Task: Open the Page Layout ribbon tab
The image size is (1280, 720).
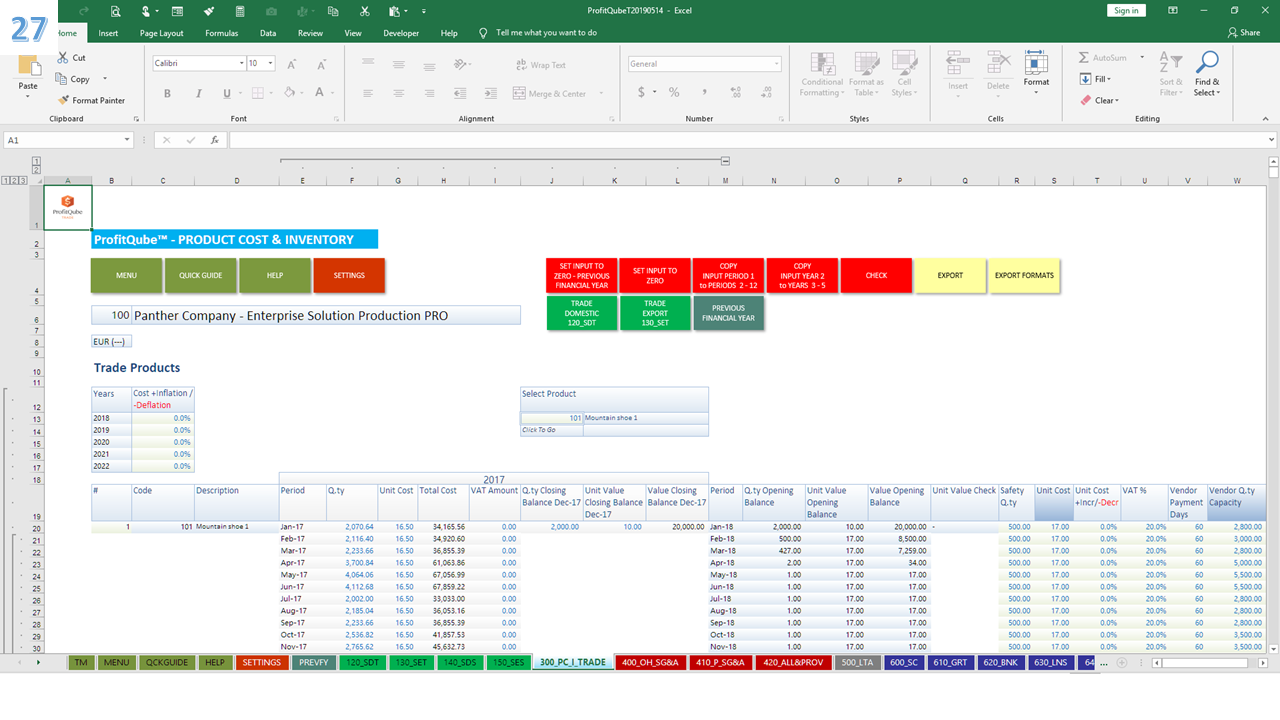Action: click(x=161, y=33)
